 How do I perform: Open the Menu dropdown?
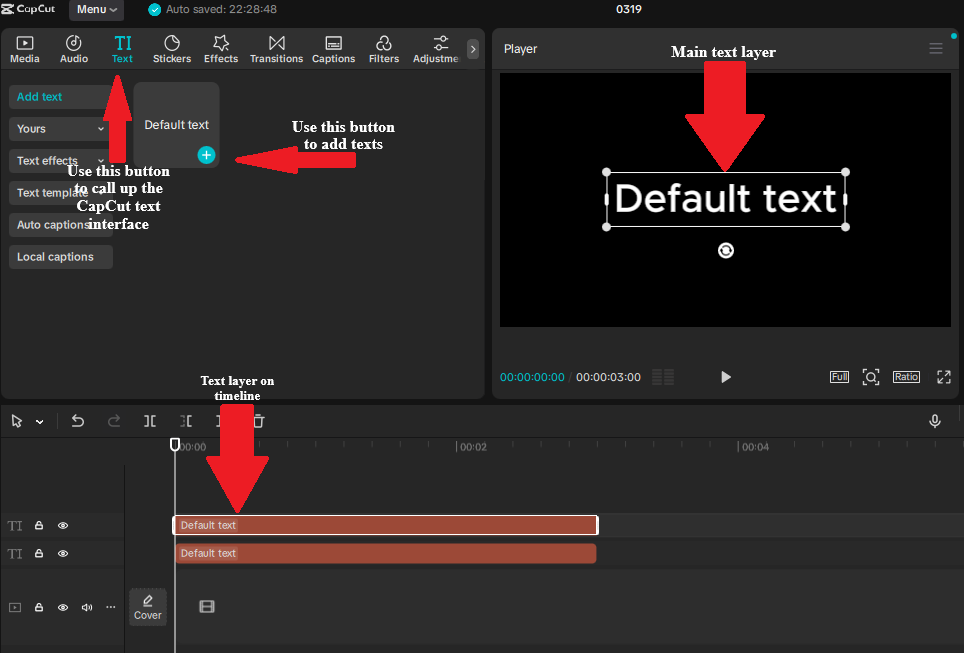[x=96, y=9]
